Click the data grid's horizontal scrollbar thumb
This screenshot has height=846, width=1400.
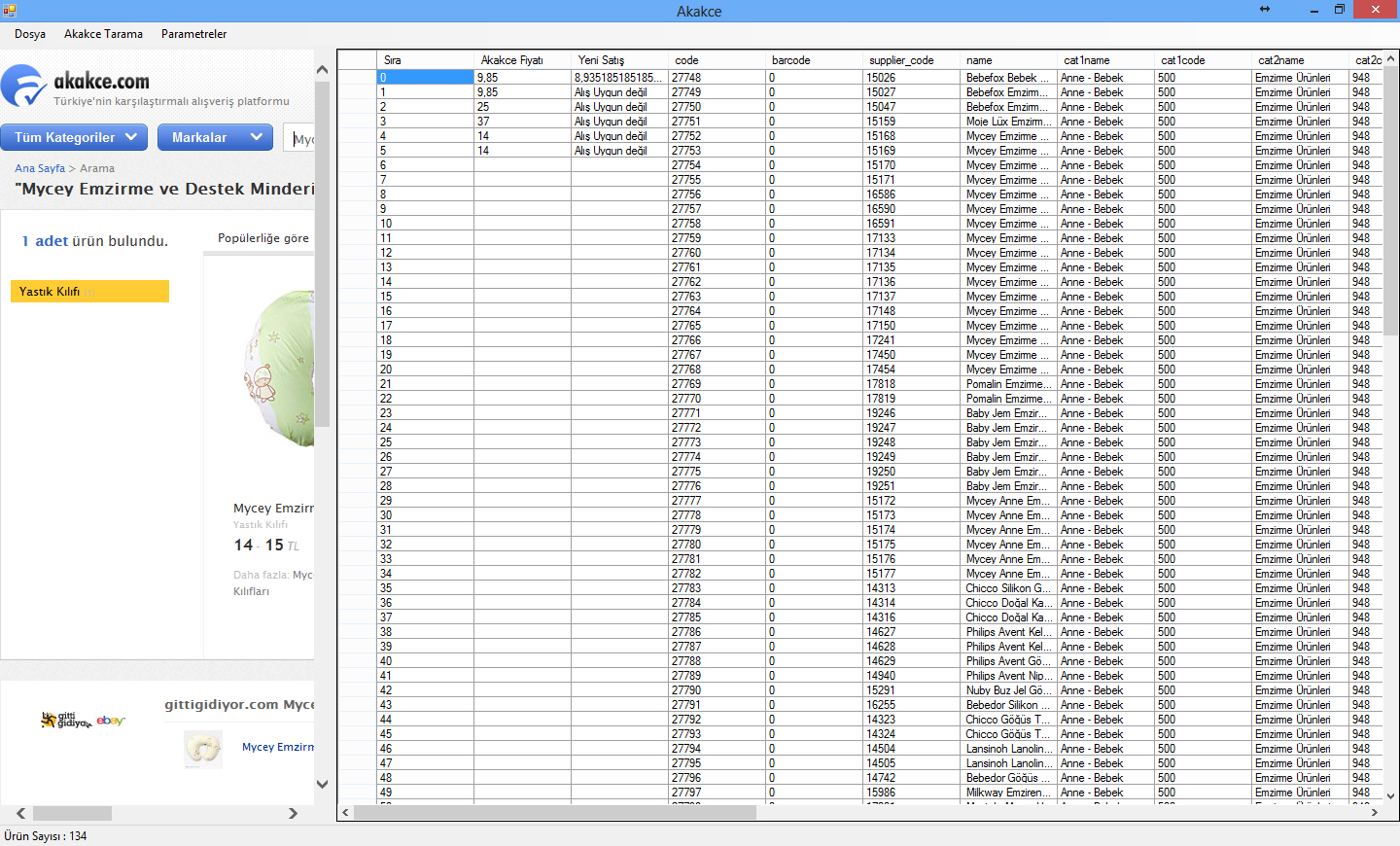[555, 812]
